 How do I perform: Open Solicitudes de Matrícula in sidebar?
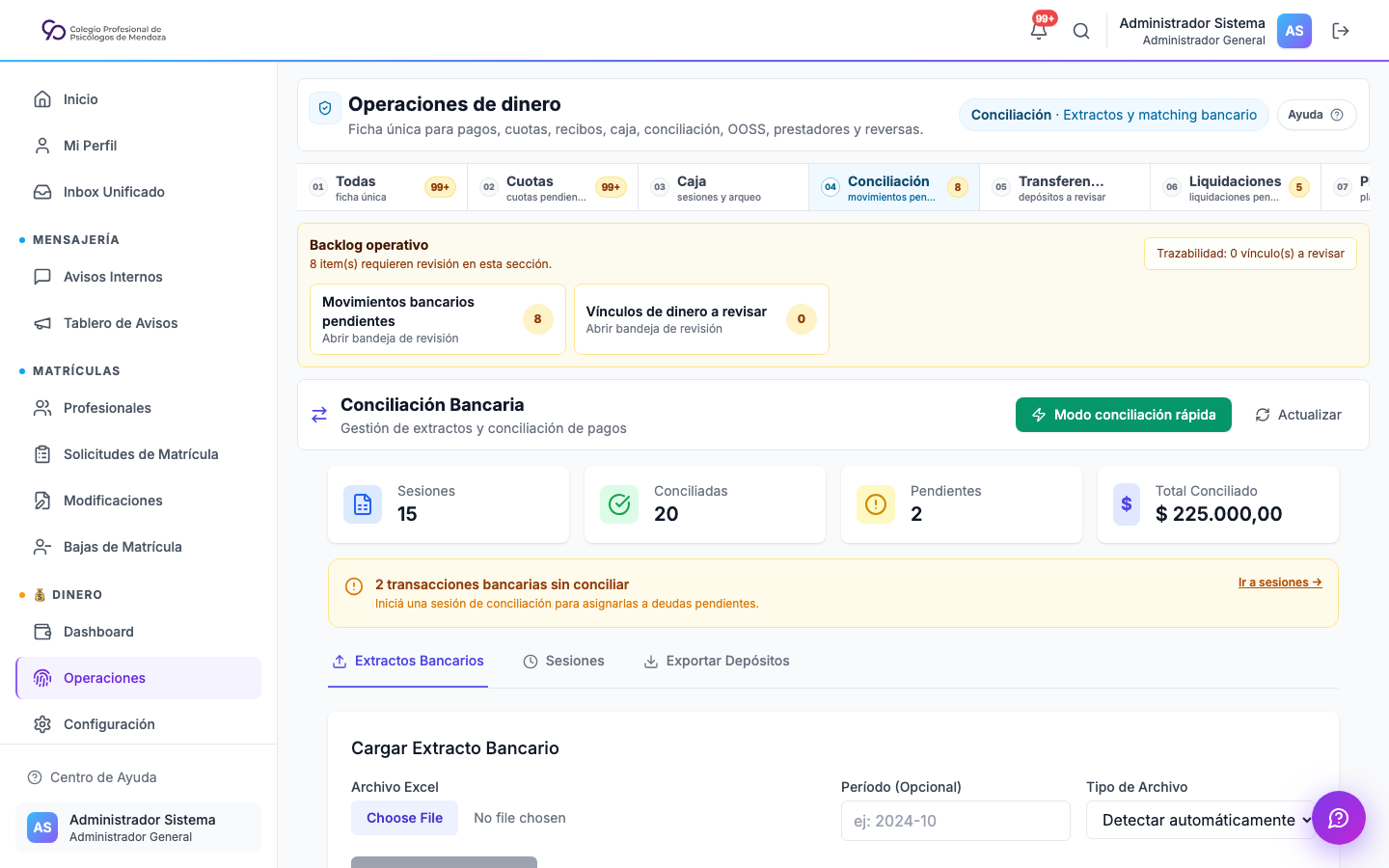[138, 454]
